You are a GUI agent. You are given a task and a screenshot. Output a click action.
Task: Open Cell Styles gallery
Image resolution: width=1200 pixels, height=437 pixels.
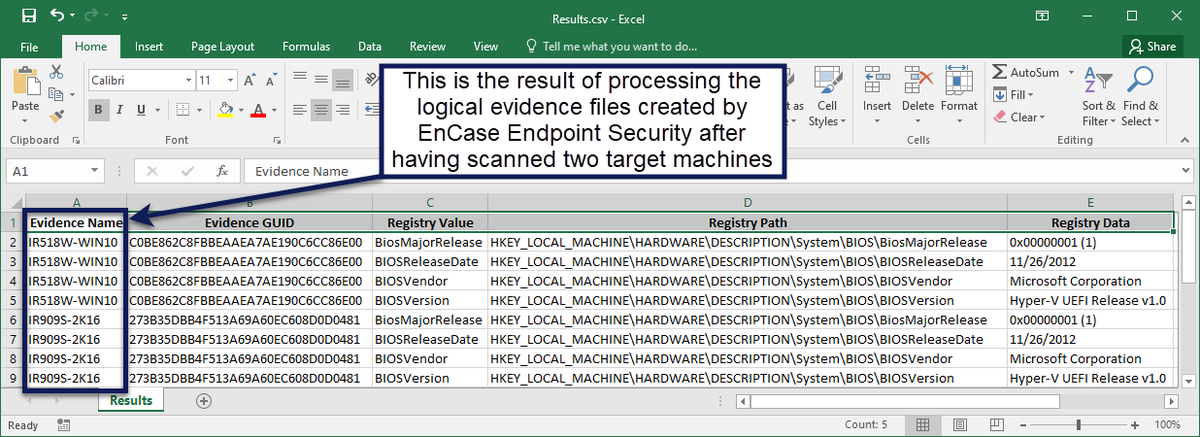pyautogui.click(x=826, y=97)
